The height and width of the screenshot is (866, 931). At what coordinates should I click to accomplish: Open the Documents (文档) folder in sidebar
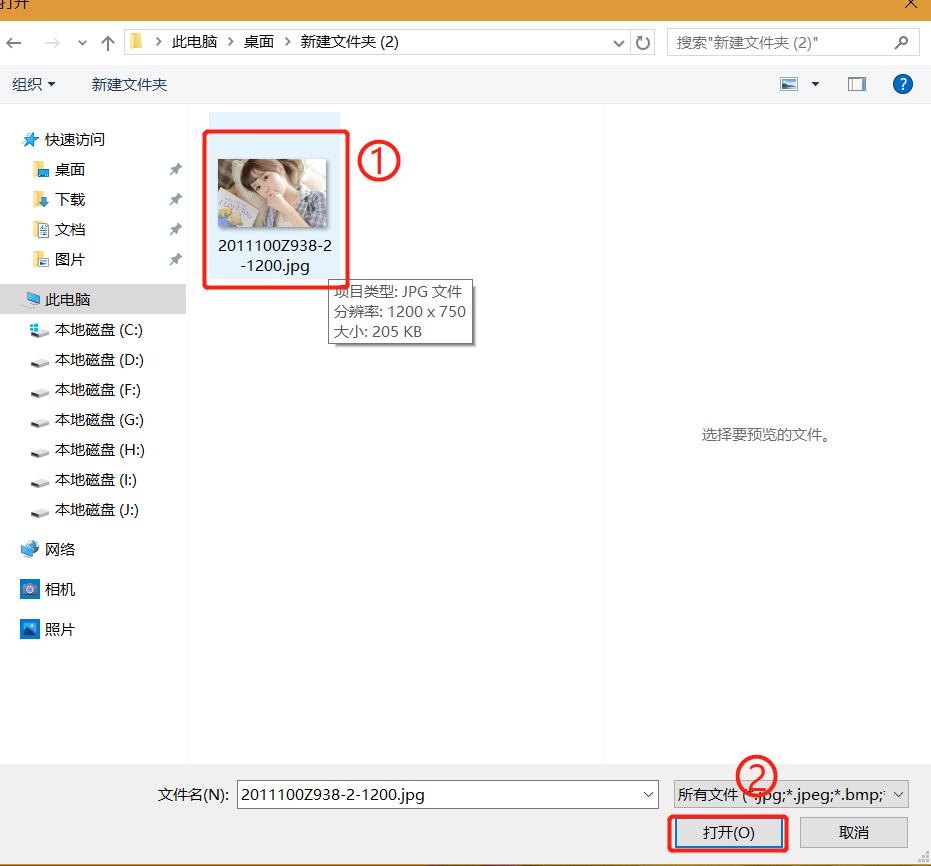point(70,229)
